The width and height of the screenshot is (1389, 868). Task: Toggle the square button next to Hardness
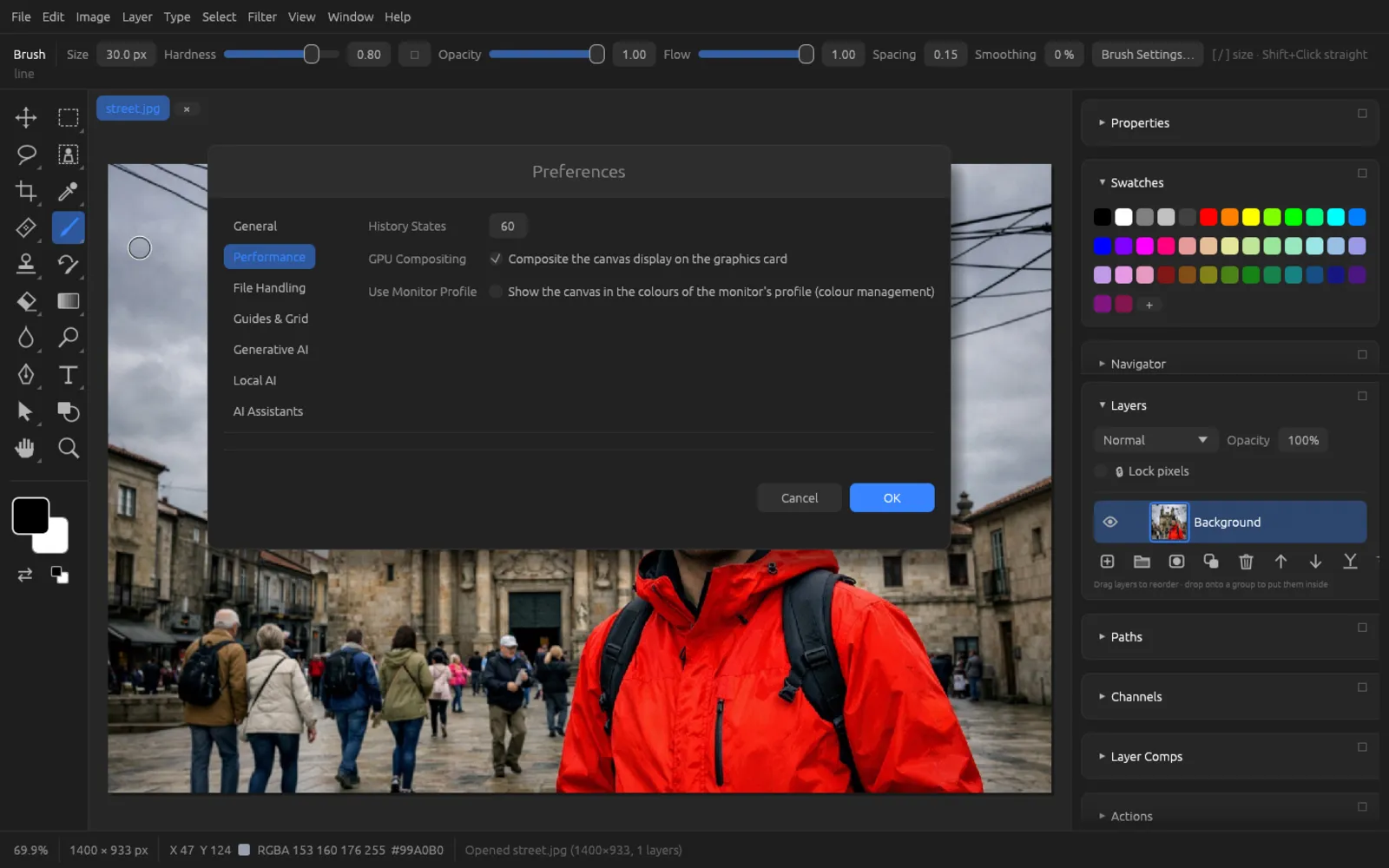click(414, 55)
